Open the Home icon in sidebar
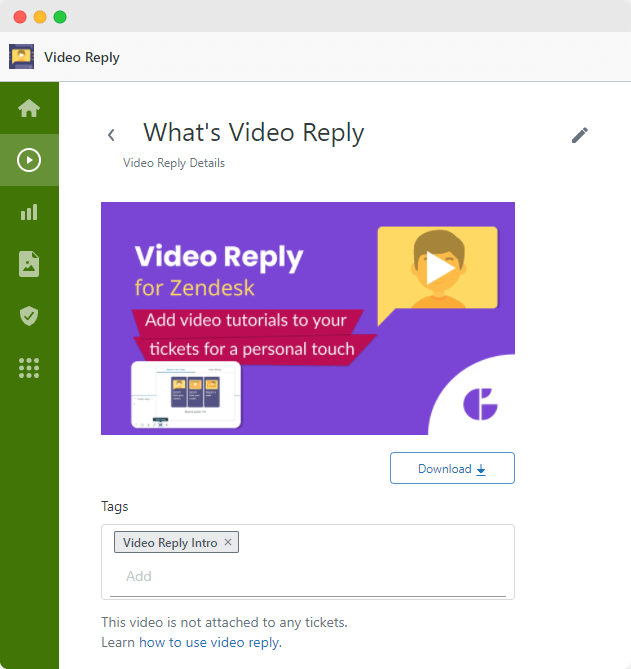The width and height of the screenshot is (631, 669). pos(29,108)
